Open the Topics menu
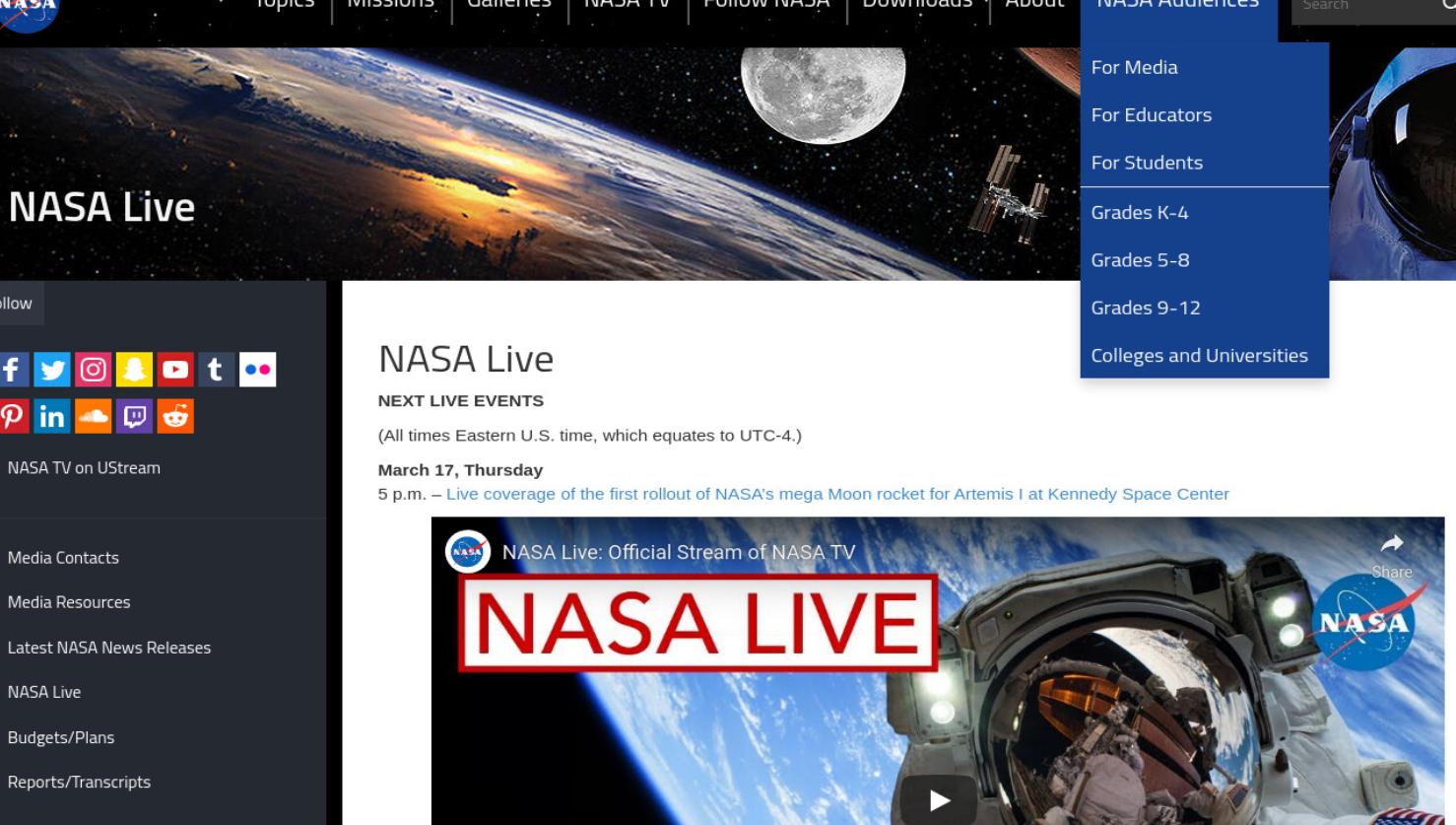The width and height of the screenshot is (1456, 825). click(285, 5)
